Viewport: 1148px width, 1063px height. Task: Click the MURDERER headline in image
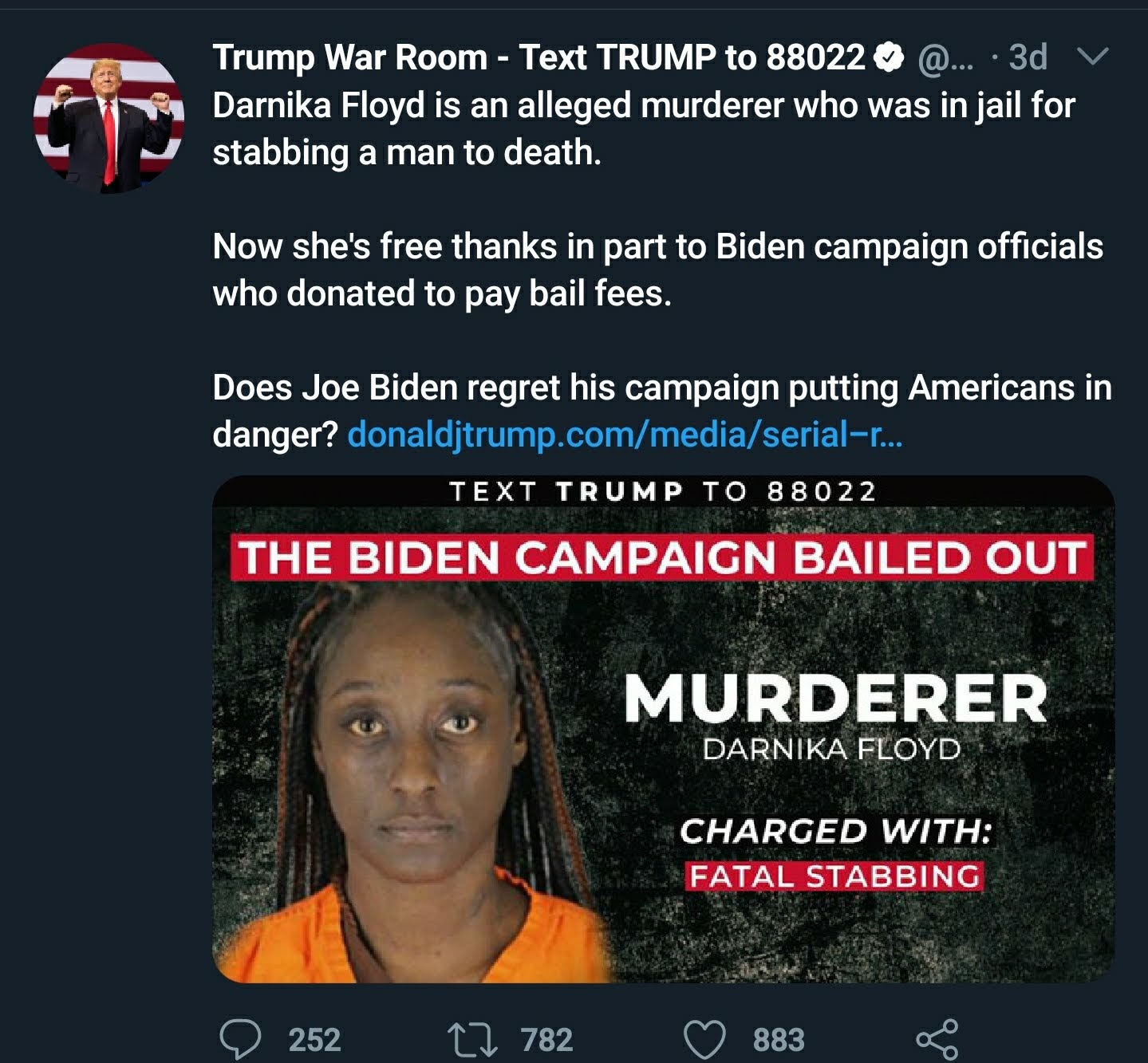point(835,699)
